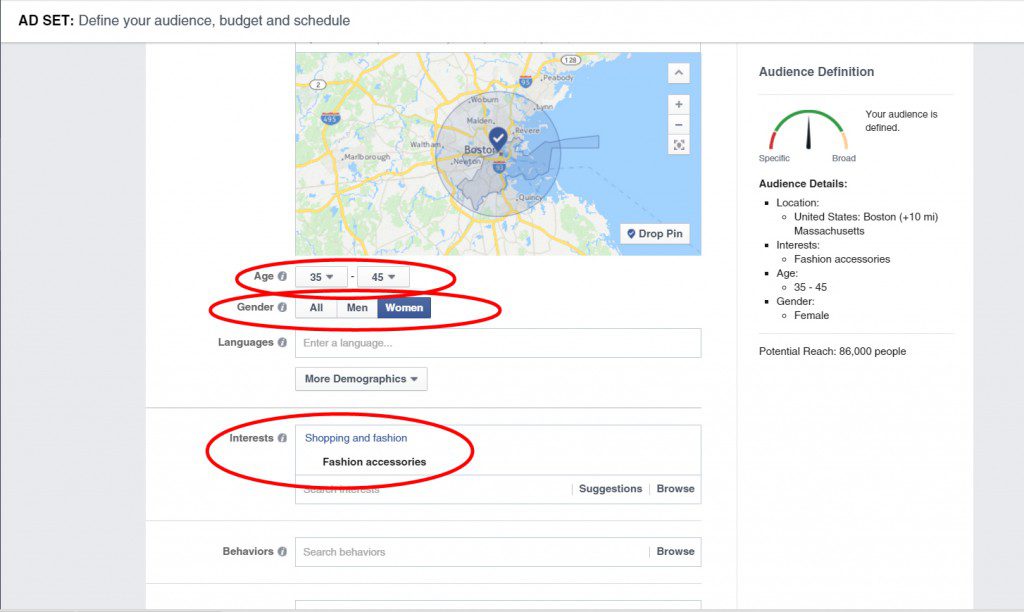The height and width of the screenshot is (612, 1024).
Task: Click the info icon beside Behaviors
Action: click(x=282, y=551)
